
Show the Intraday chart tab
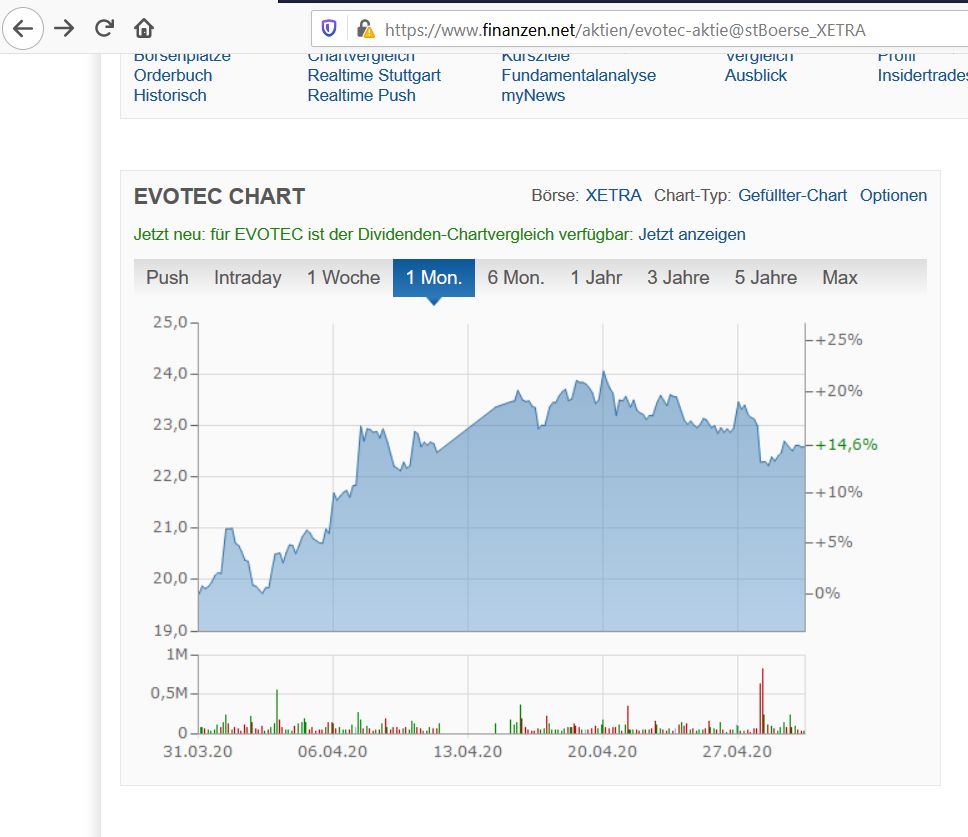[x=247, y=278]
